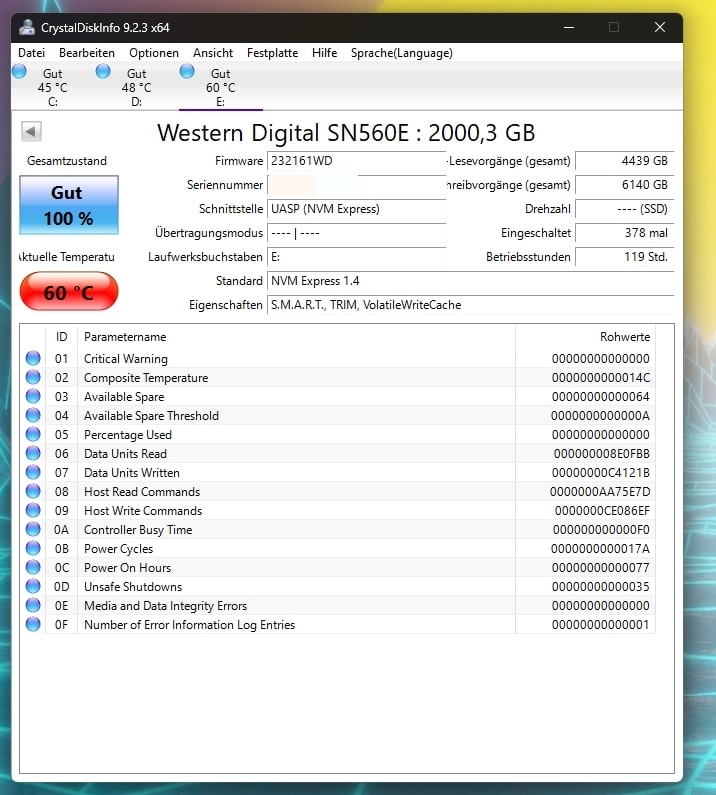The image size is (716, 795).
Task: Click the CrystalDiskInfo title bar app icon
Action: point(27,28)
